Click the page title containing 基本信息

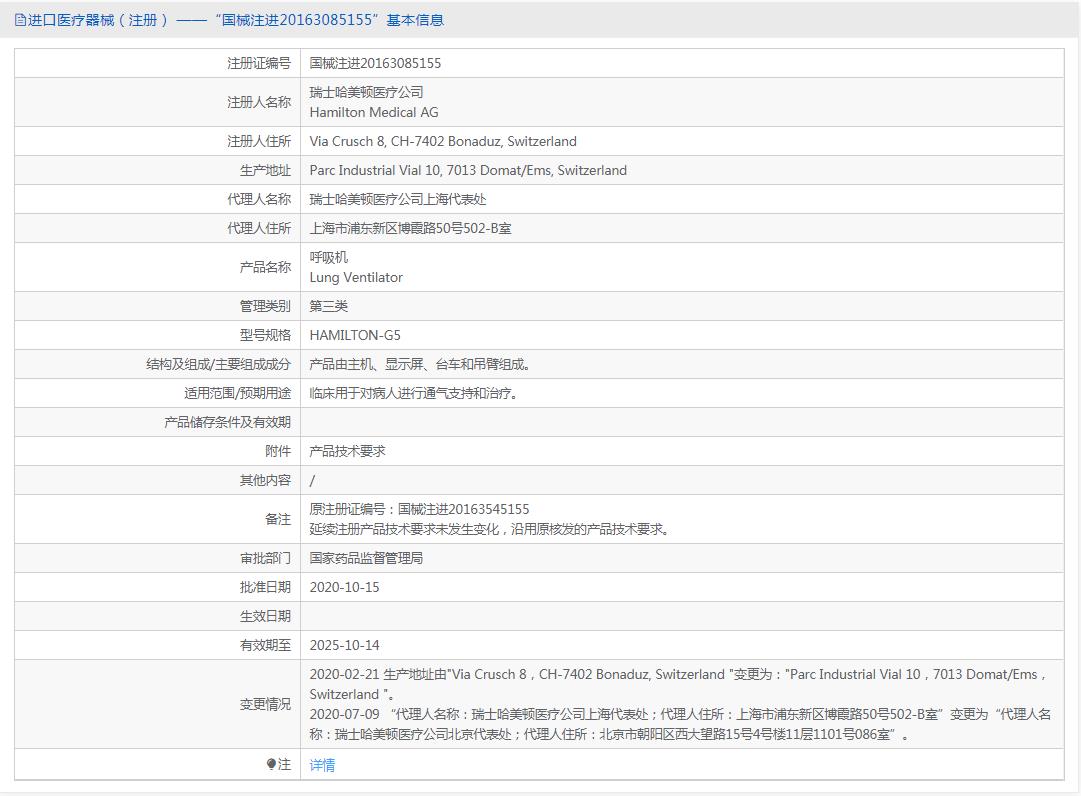click(236, 20)
